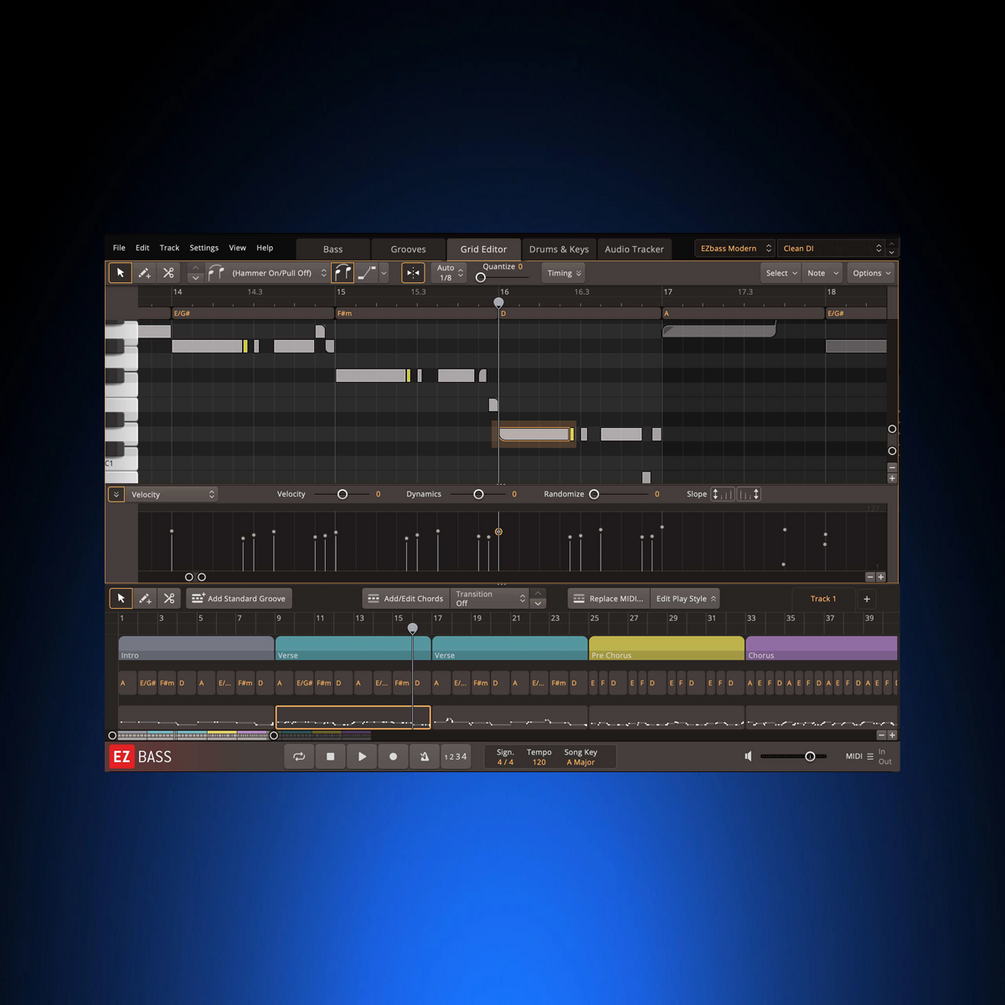Adjust the Dynamics slider knob
Image resolution: width=1005 pixels, height=1005 pixels.
(478, 494)
